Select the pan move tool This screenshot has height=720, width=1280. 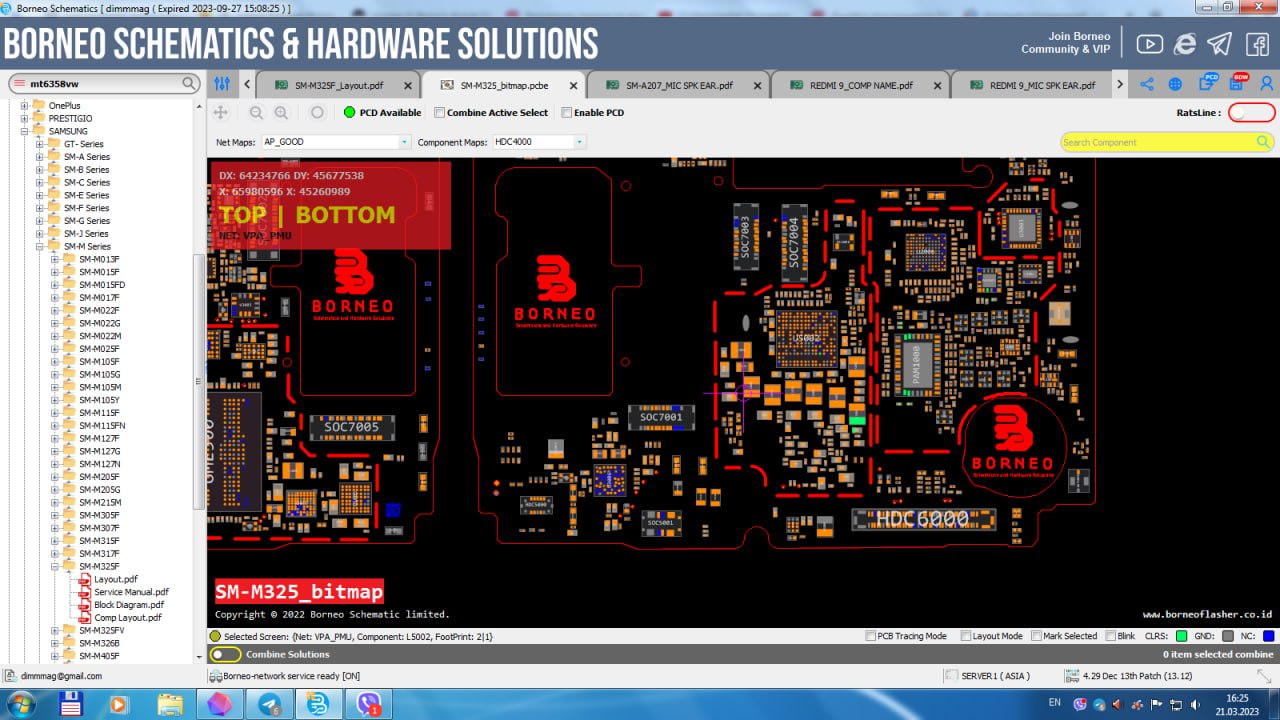pos(221,113)
